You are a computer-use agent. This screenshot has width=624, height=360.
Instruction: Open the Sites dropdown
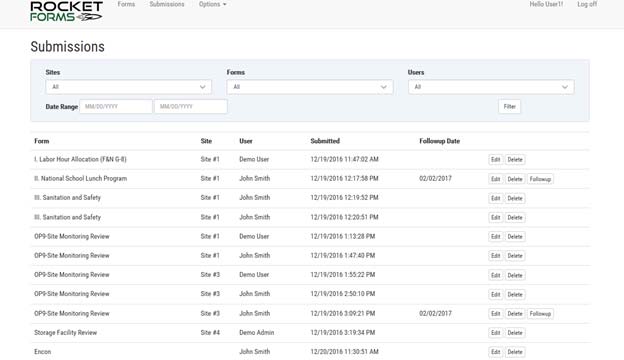tap(129, 87)
